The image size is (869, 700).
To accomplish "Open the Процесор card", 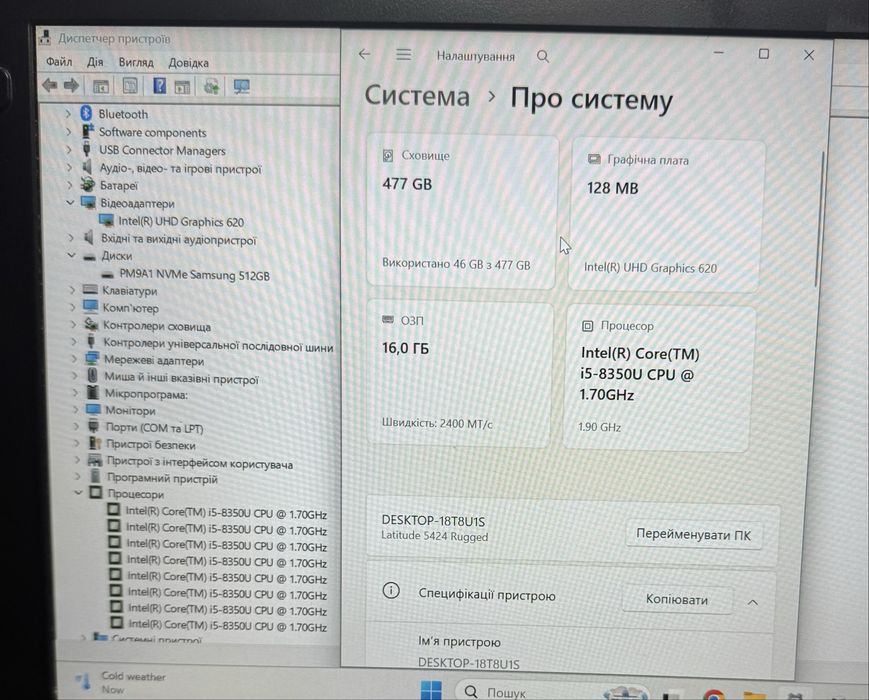I will click(x=659, y=378).
